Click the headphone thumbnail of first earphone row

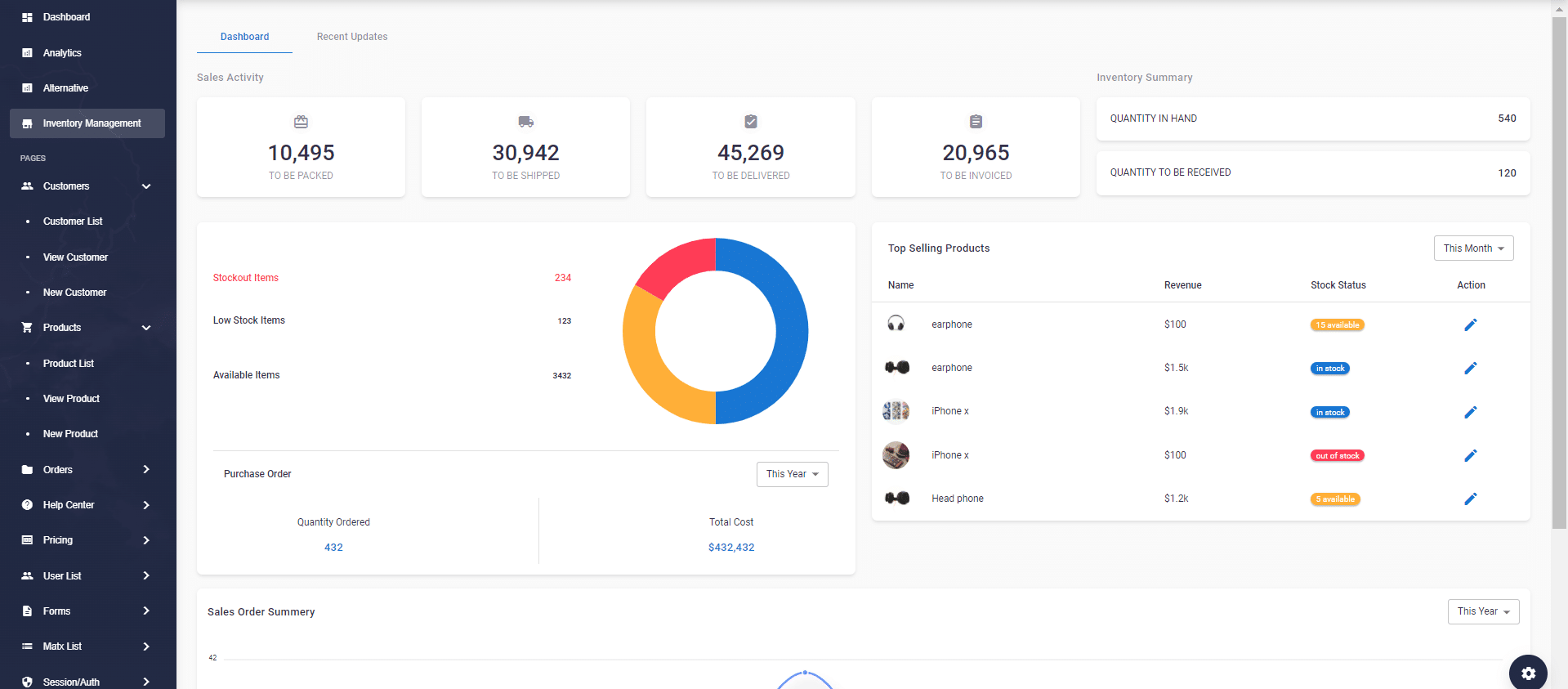[x=896, y=324]
